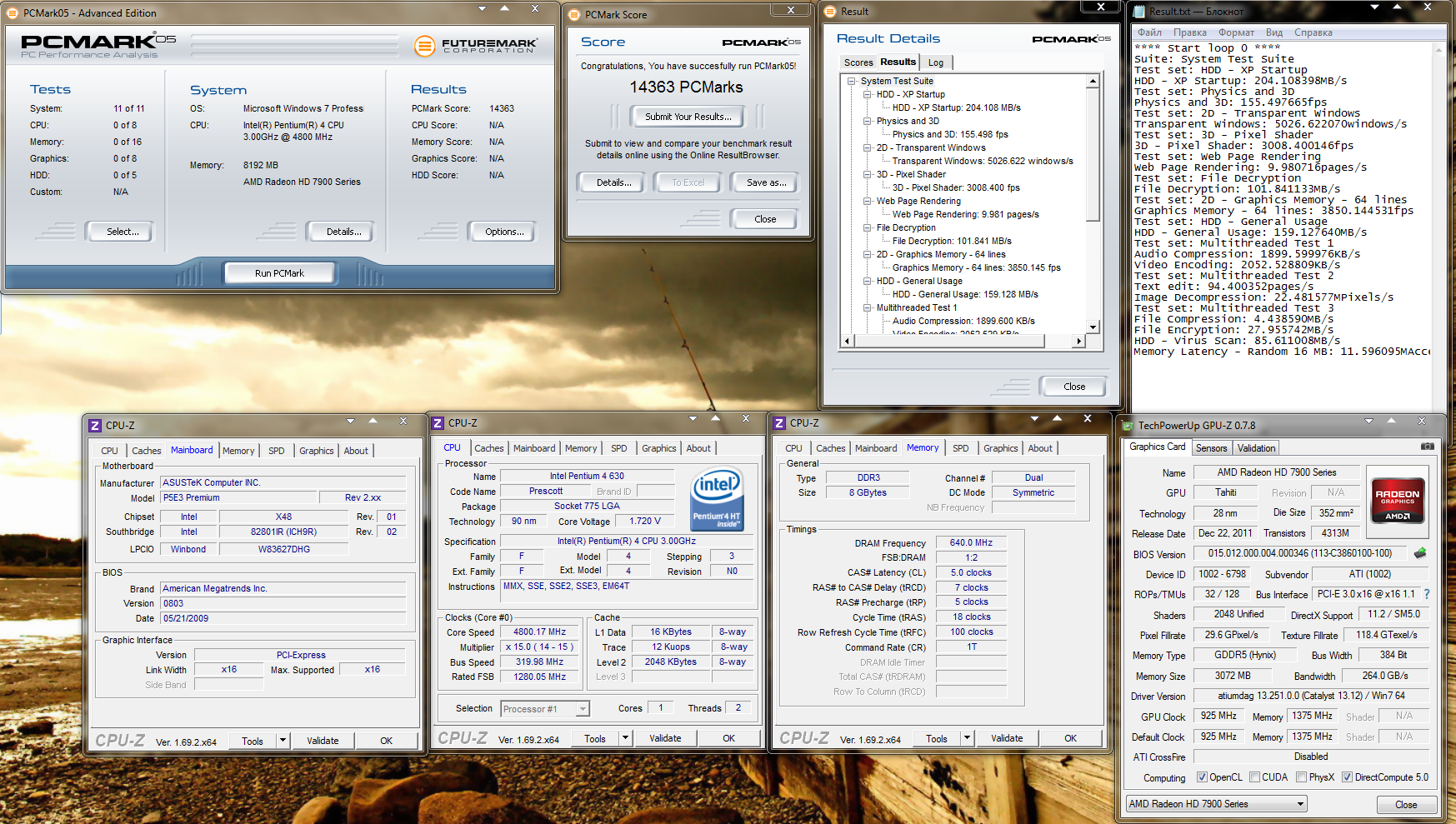
Task: Click Validate in the CPU-Z Memory window
Action: click(1007, 738)
